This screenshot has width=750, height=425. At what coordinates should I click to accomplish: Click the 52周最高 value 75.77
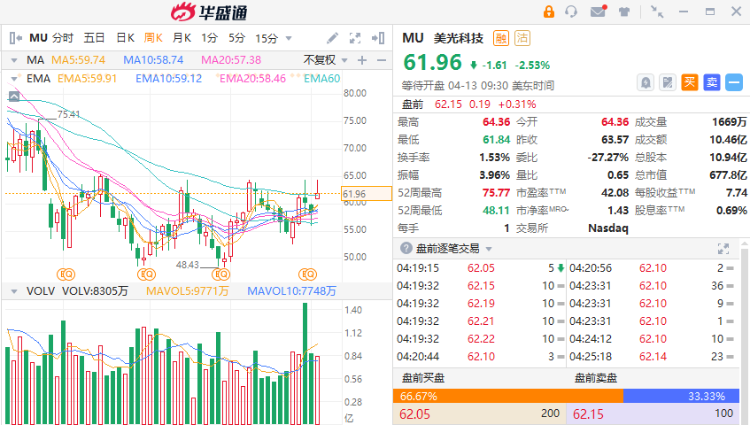496,193
